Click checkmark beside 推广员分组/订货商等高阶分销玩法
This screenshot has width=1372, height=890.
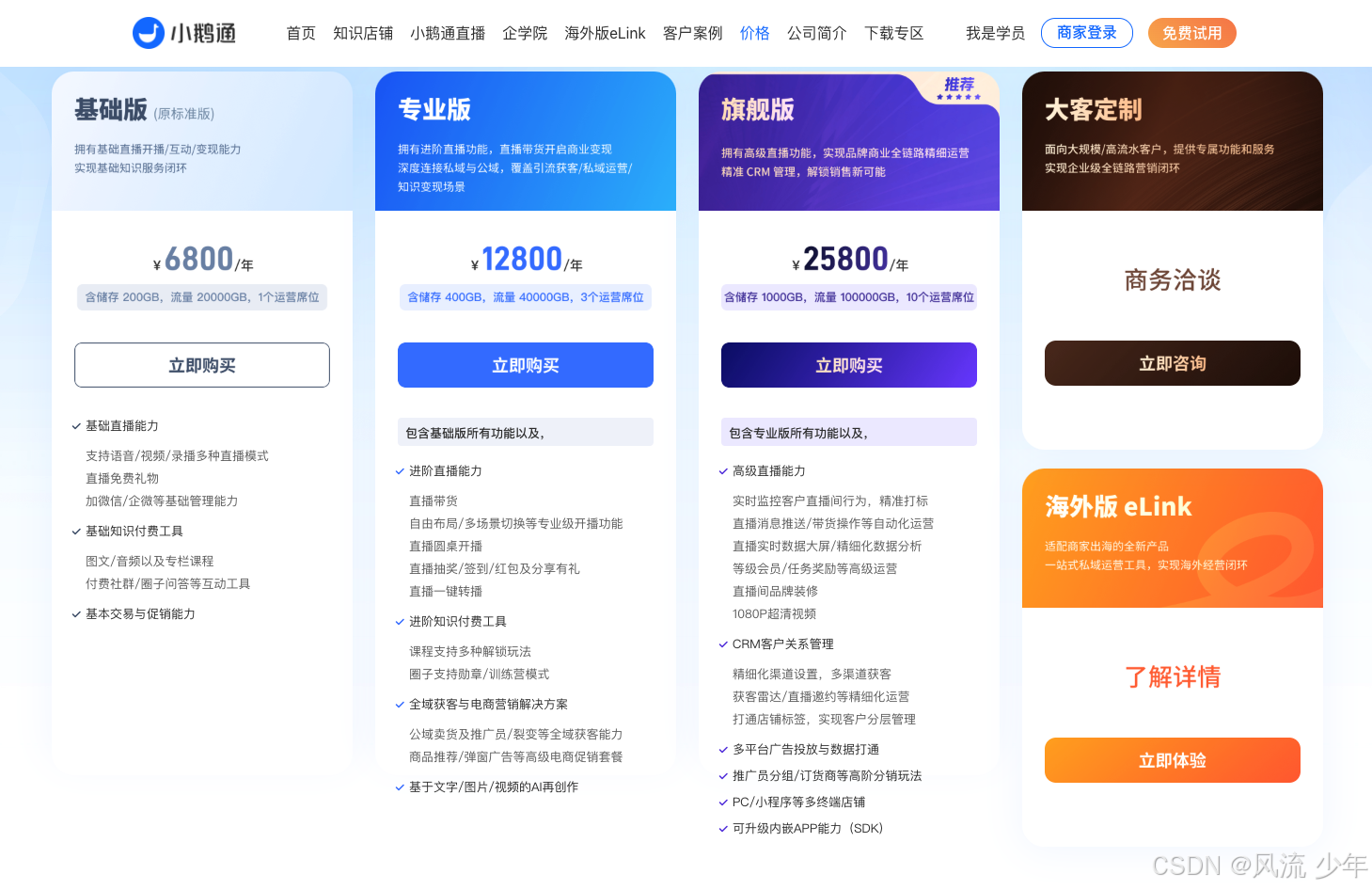click(x=723, y=776)
